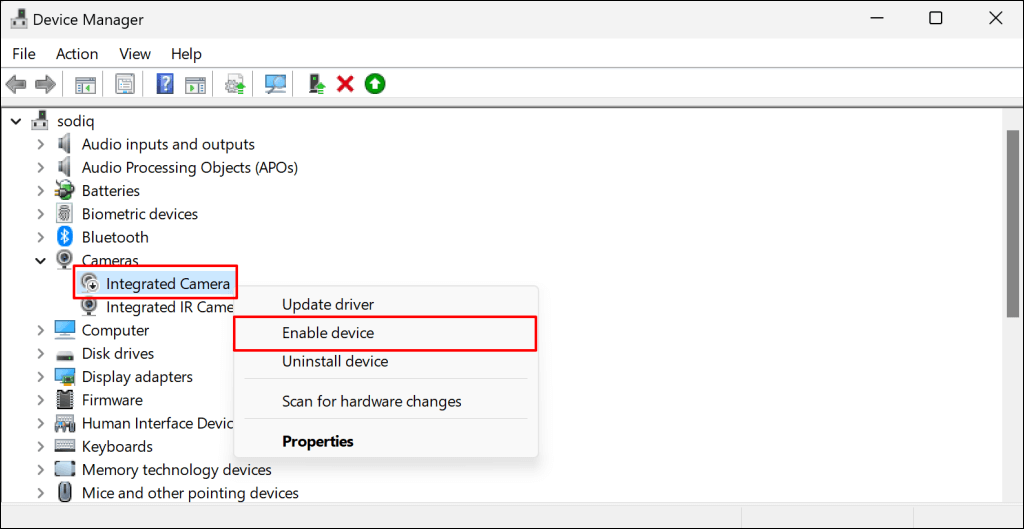Click the gear with green arrow toolbar icon
Screen dimensions: 1024x529
coord(236,84)
